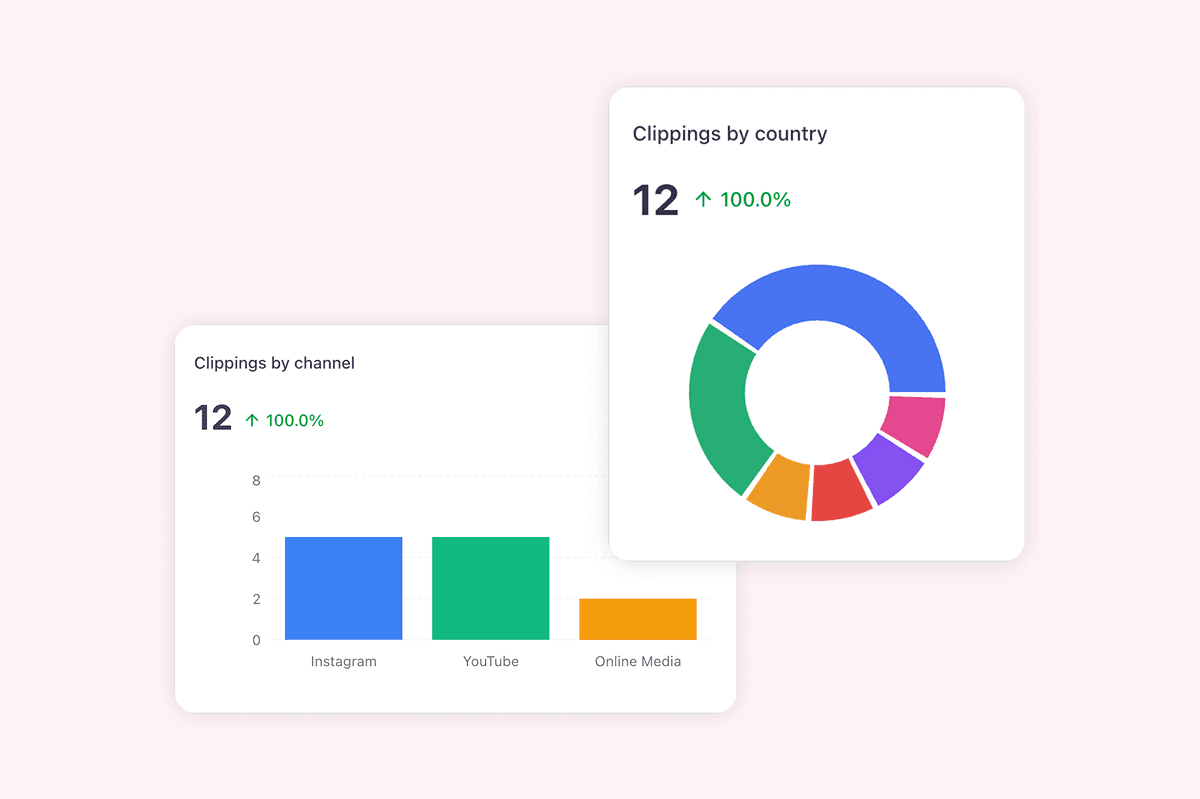Click the donut chart center hole
Image resolution: width=1200 pixels, height=799 pixels.
816,390
